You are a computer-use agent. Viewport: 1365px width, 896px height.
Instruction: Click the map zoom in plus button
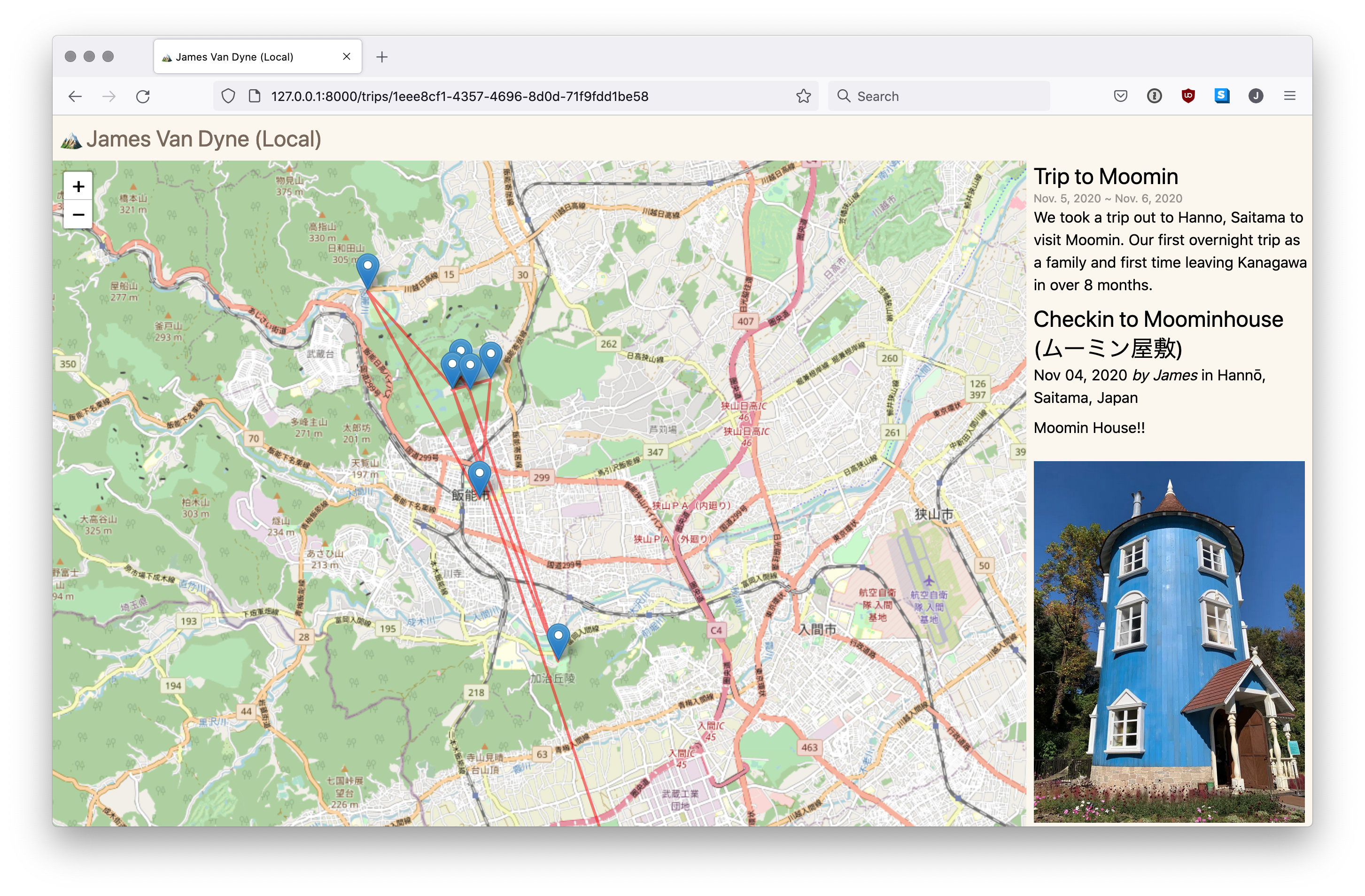(78, 186)
